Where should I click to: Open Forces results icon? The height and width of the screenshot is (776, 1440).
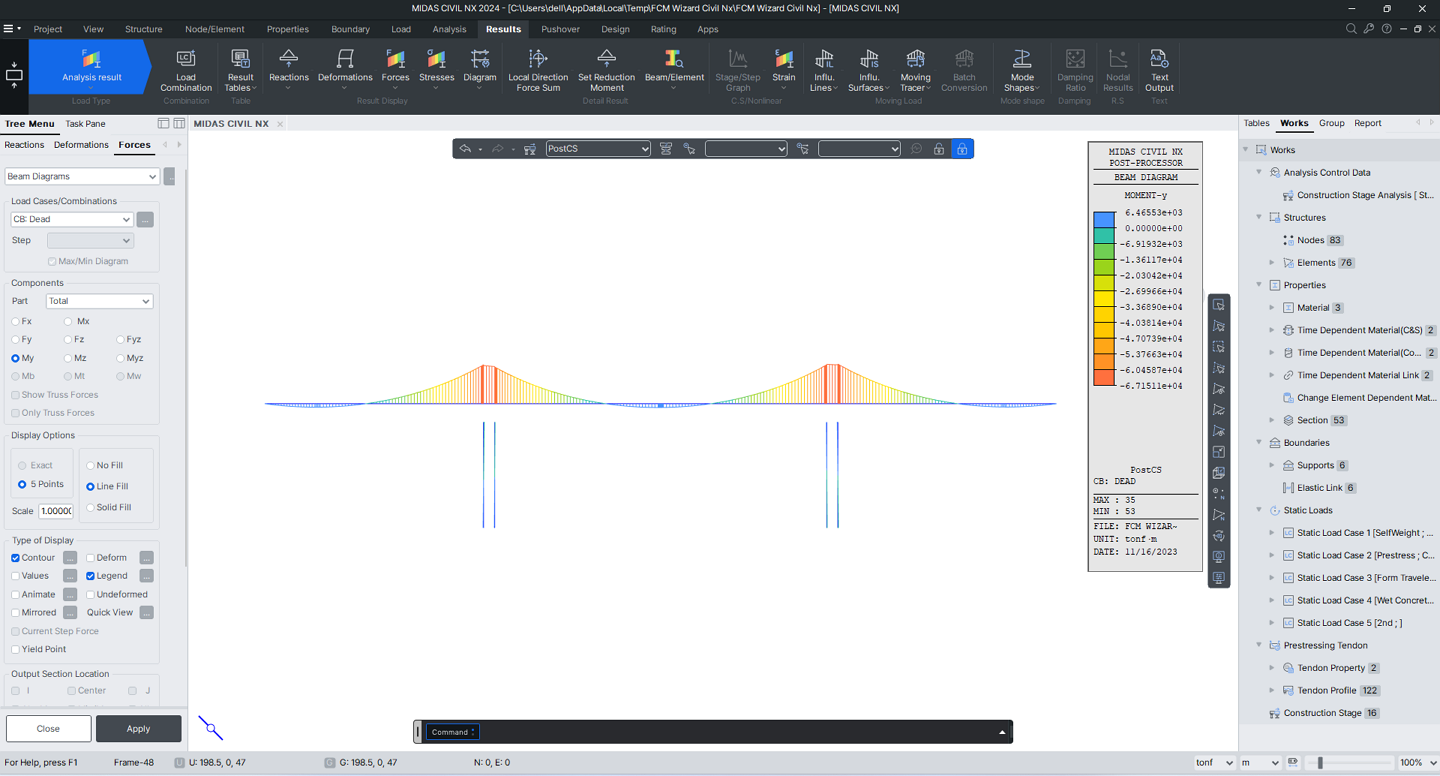click(x=395, y=70)
